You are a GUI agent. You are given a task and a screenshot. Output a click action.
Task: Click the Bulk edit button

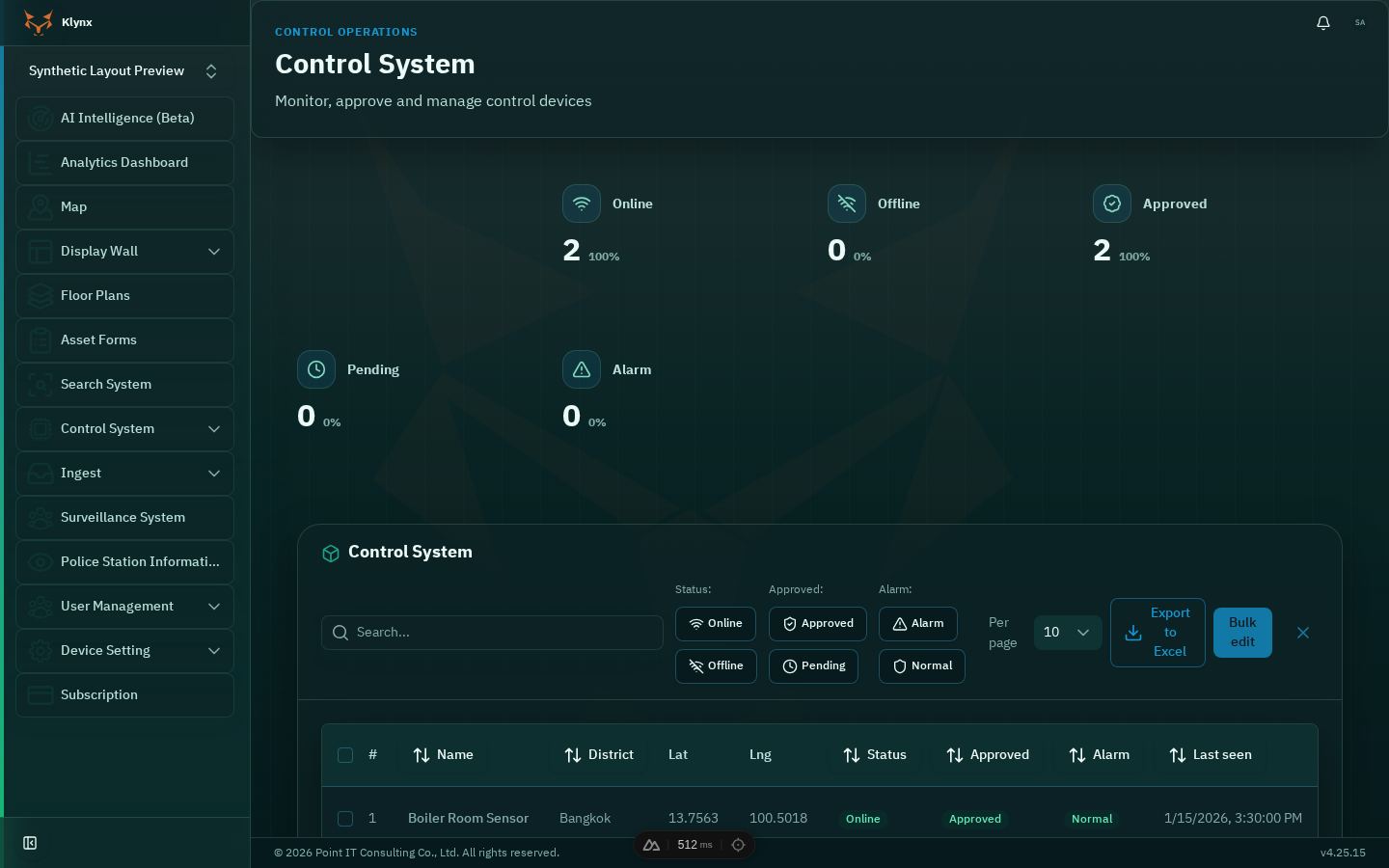point(1242,633)
